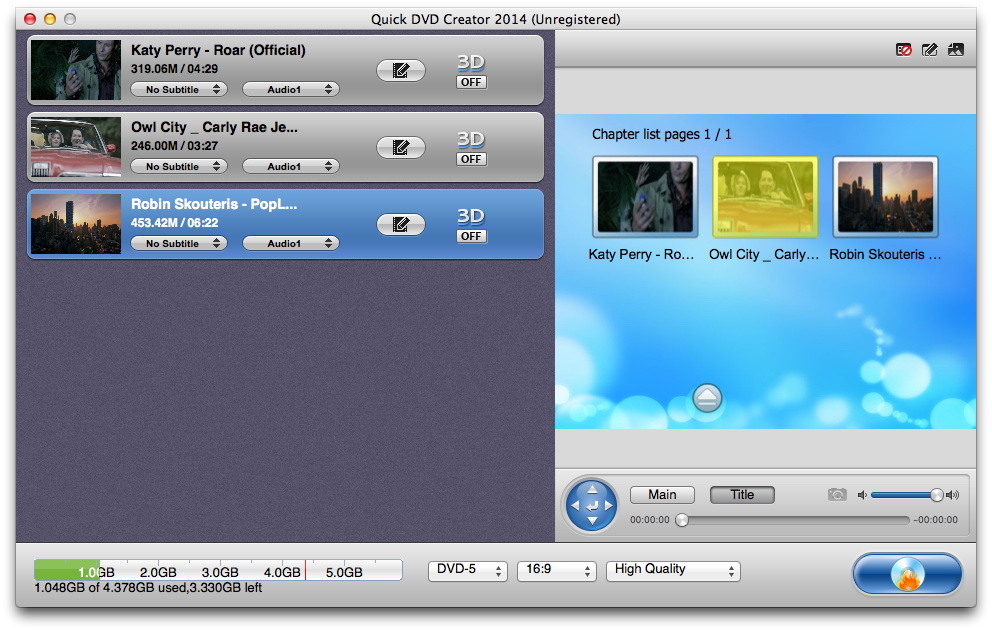Open edit for Katy Perry - Roar video
This screenshot has width=992, height=631.
point(400,70)
